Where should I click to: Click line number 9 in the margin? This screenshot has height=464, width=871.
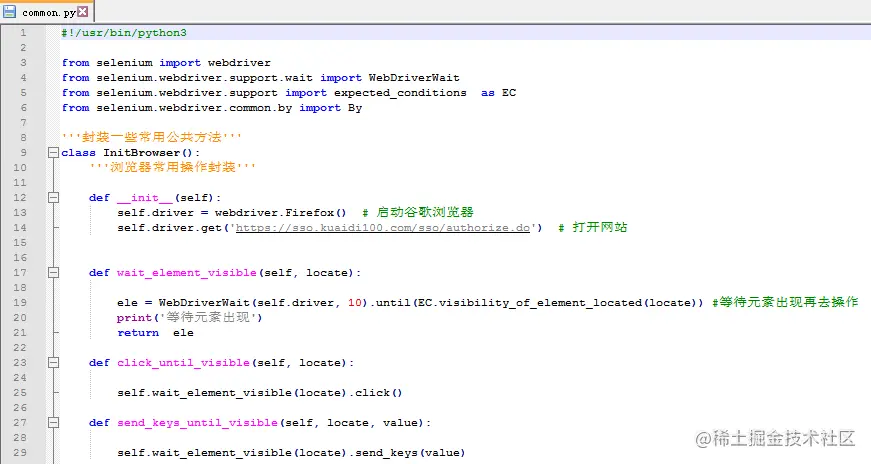coord(23,152)
